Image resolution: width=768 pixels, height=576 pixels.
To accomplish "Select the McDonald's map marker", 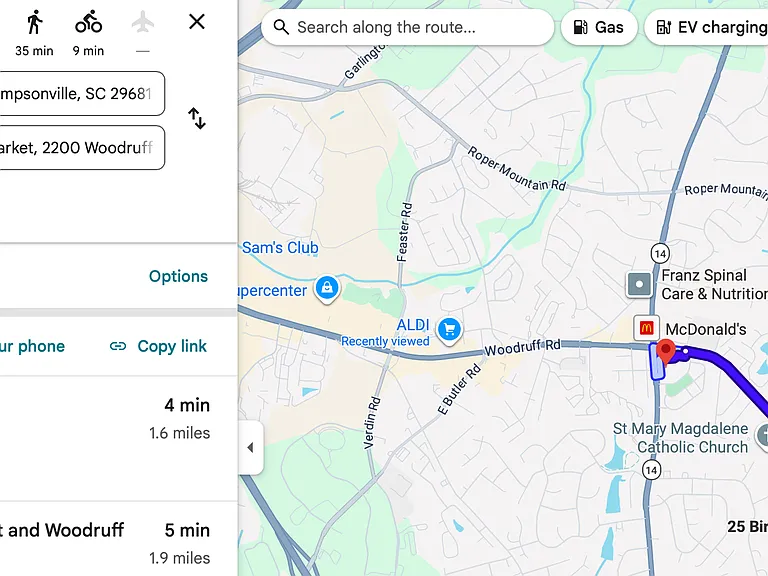I will [646, 328].
